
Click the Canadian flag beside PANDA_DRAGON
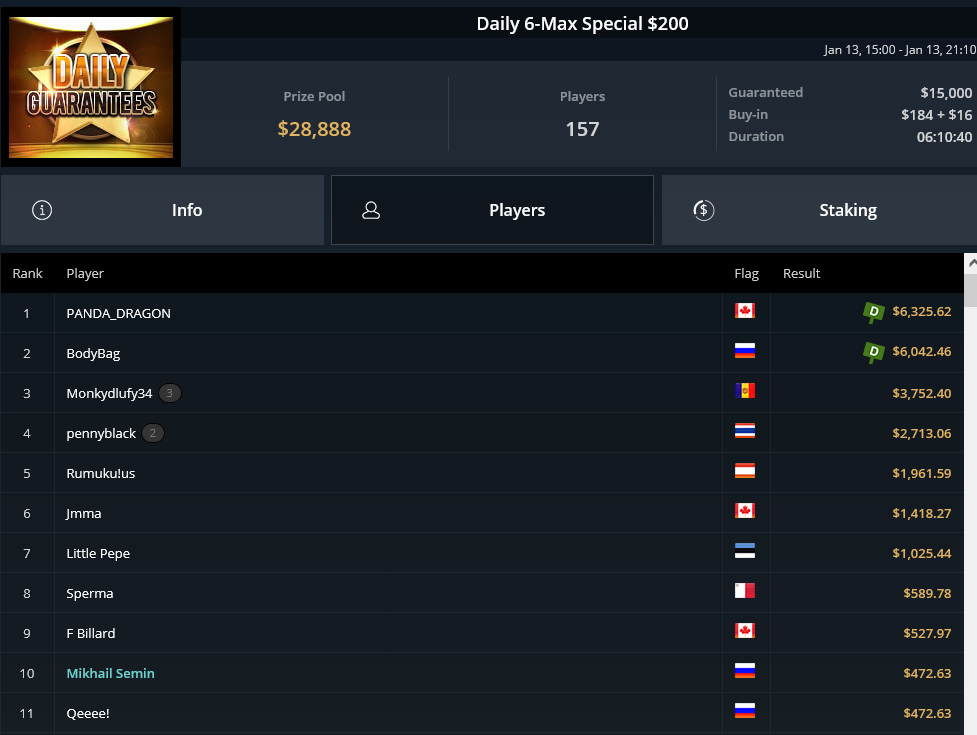point(745,311)
